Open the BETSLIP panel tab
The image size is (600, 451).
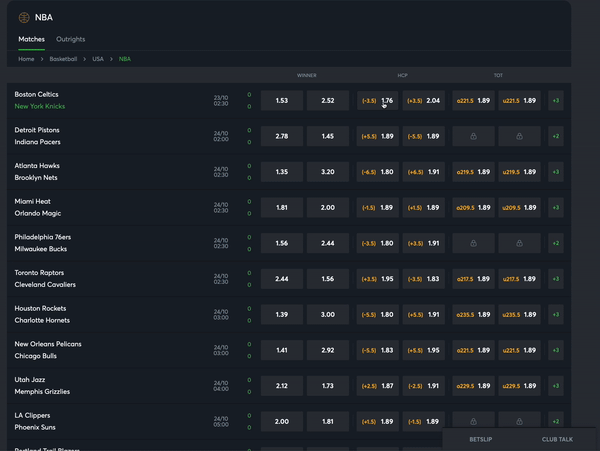[481, 439]
